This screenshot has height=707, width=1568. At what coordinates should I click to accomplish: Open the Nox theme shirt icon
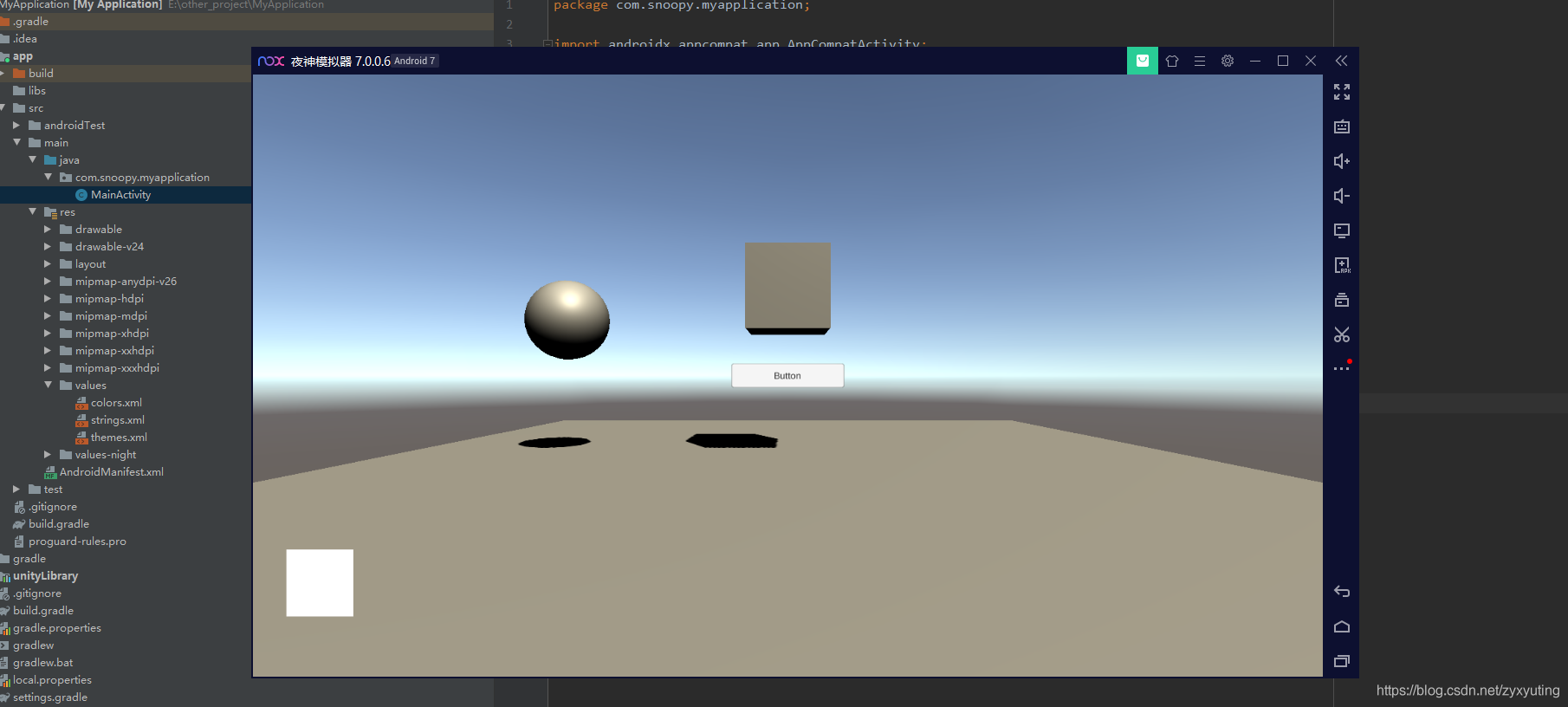coord(1172,61)
